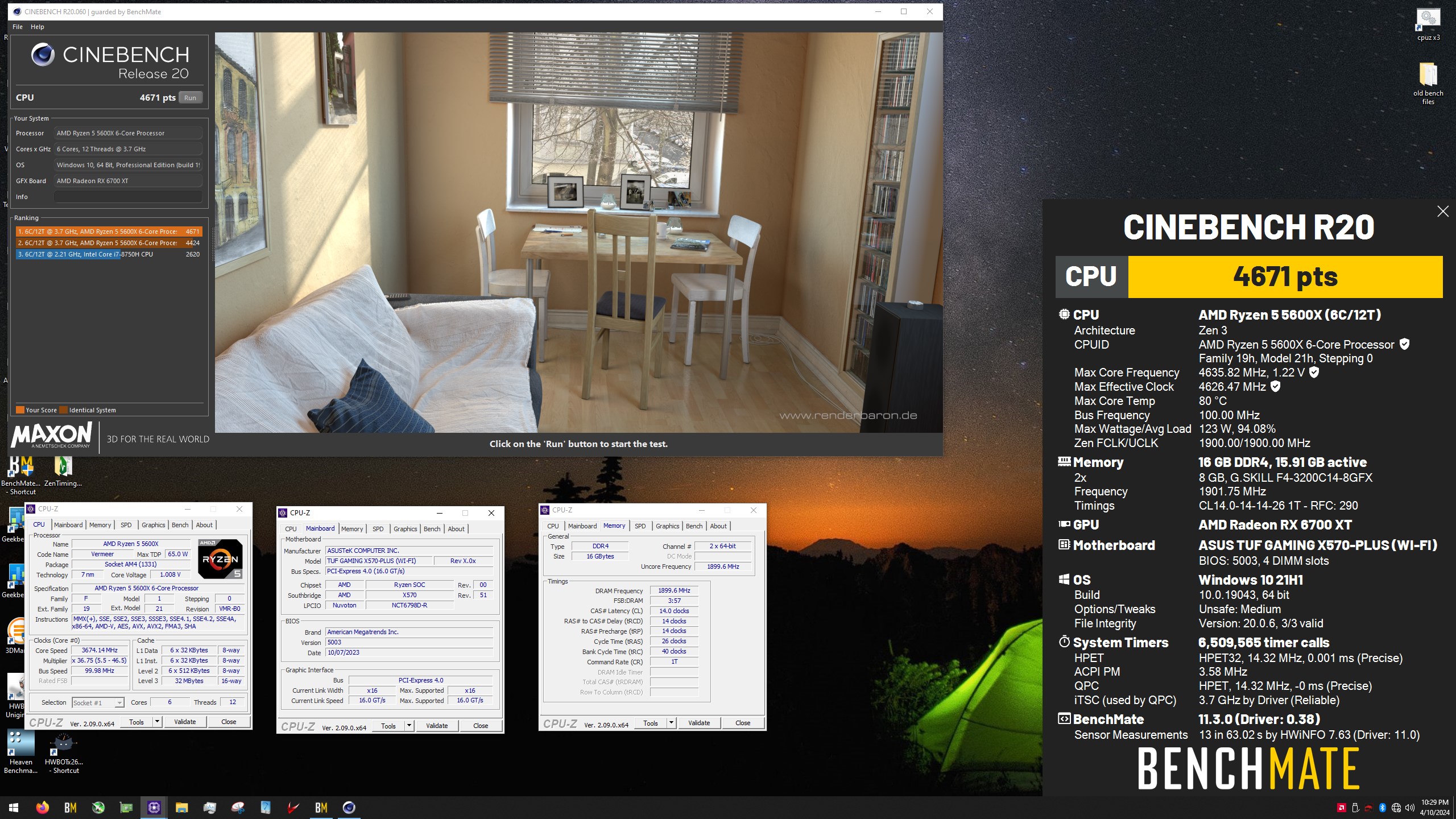The width and height of the screenshot is (1456, 819).
Task: Click the Core Speed 3674.14 MHz value
Action: click(x=100, y=651)
